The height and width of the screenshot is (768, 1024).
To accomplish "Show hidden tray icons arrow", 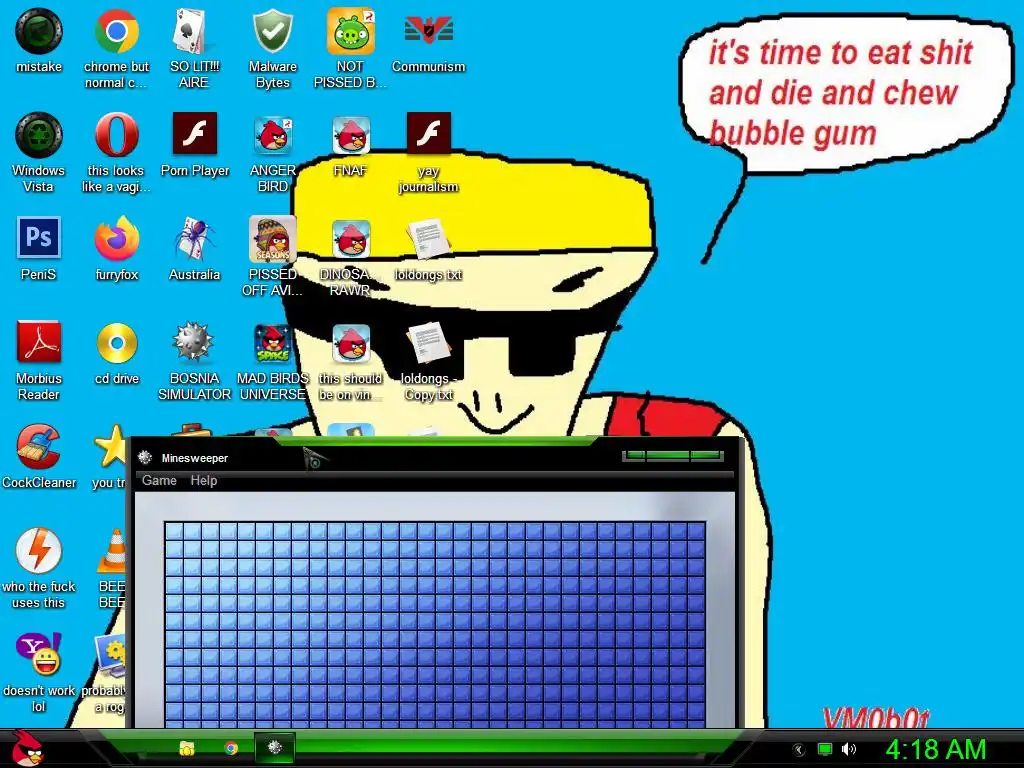I will pos(798,749).
